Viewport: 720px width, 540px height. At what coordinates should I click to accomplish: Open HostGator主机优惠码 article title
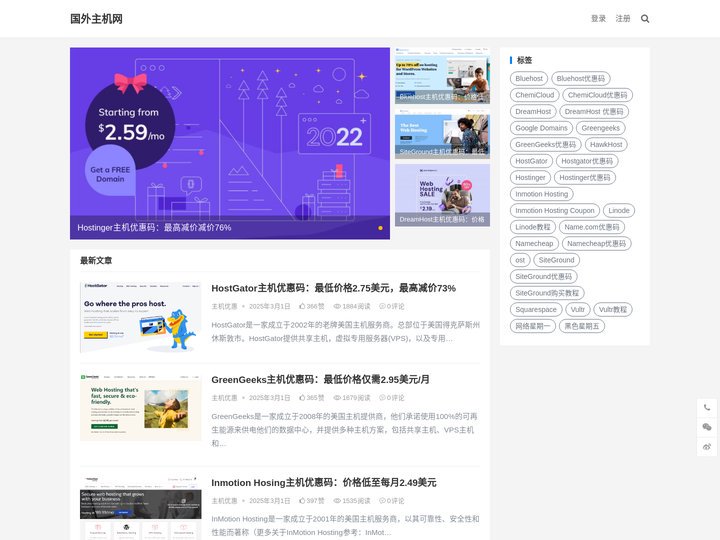[333, 288]
